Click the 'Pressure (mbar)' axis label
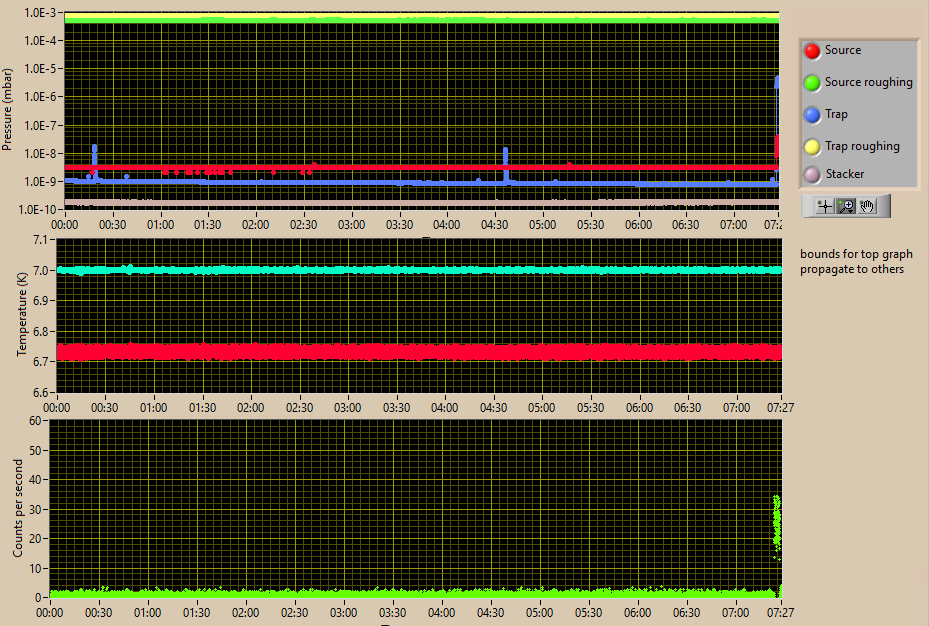Viewport: 929px width, 626px height. coord(7,110)
